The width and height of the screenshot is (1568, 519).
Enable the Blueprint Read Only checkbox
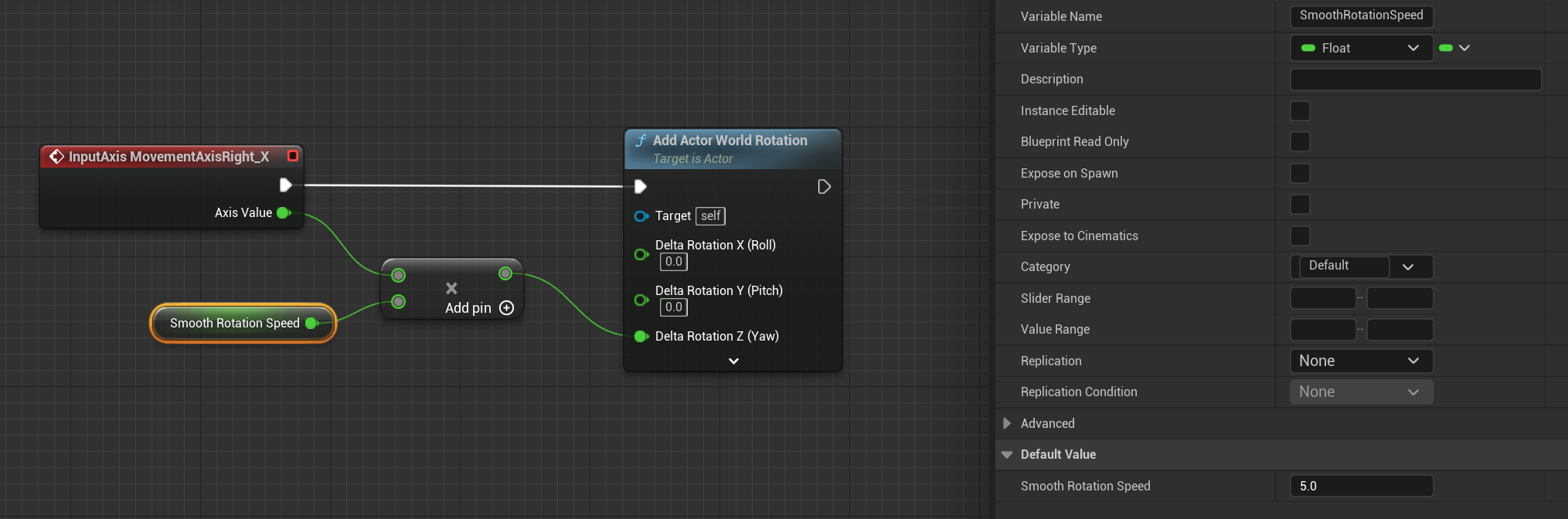click(x=1300, y=141)
